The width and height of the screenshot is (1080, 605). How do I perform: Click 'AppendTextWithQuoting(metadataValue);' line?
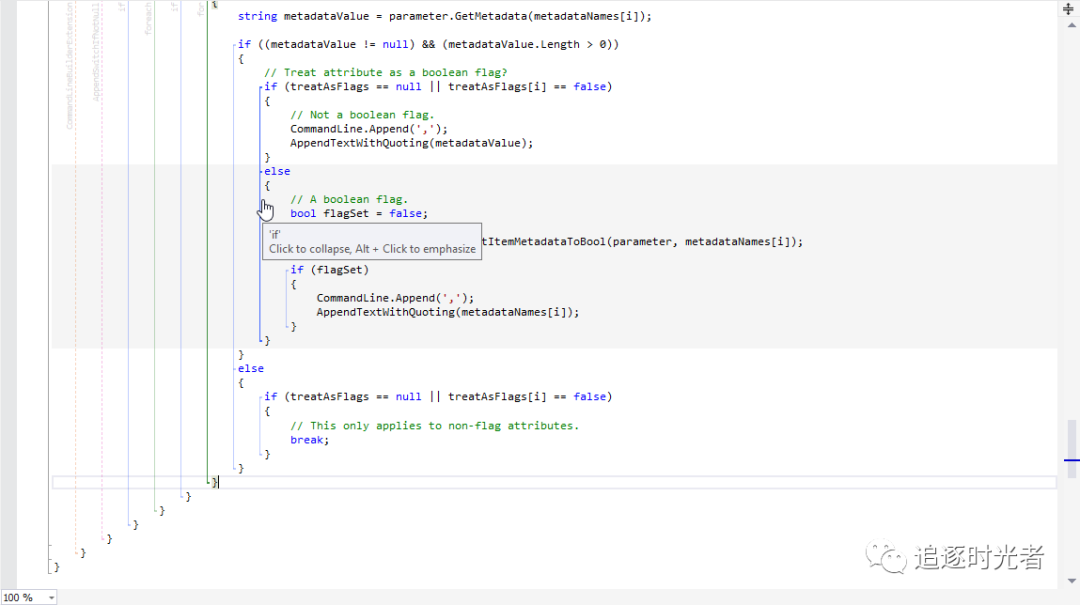pyautogui.click(x=411, y=143)
